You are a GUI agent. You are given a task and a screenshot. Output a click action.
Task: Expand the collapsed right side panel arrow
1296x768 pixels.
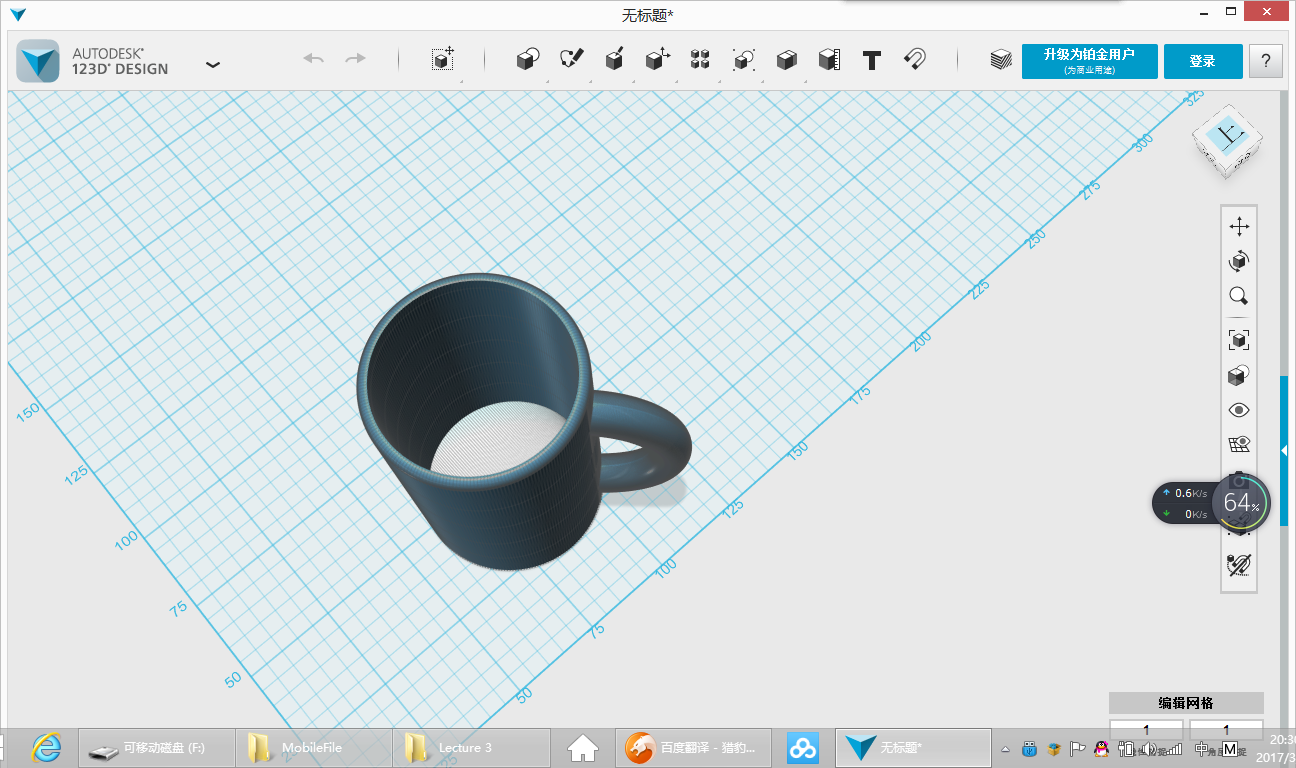pos(1284,450)
